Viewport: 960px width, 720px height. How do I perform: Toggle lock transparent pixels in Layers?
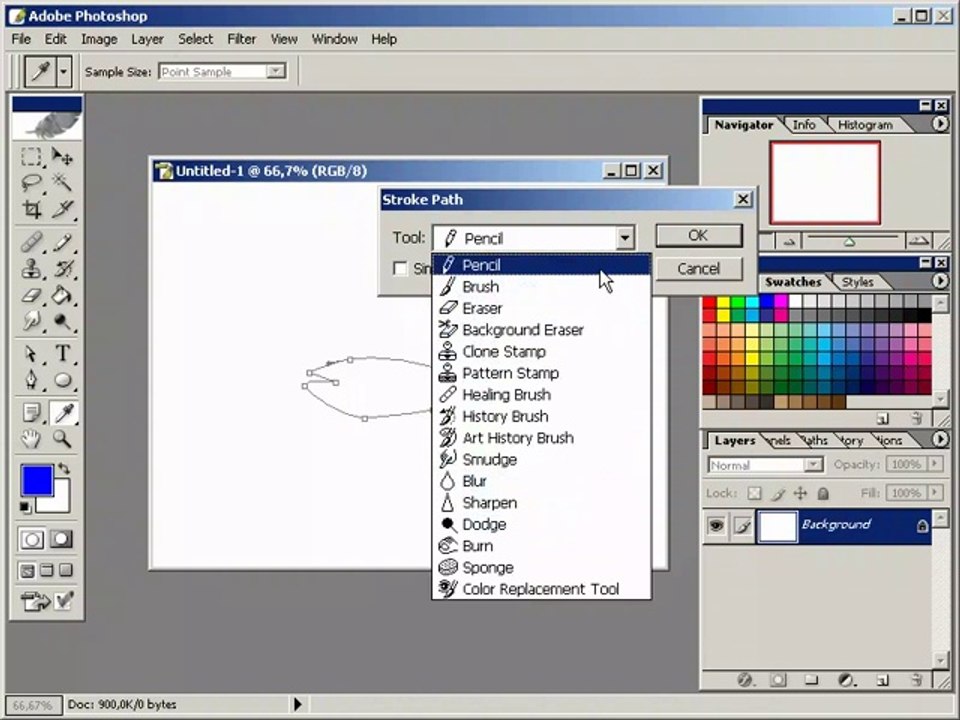755,493
